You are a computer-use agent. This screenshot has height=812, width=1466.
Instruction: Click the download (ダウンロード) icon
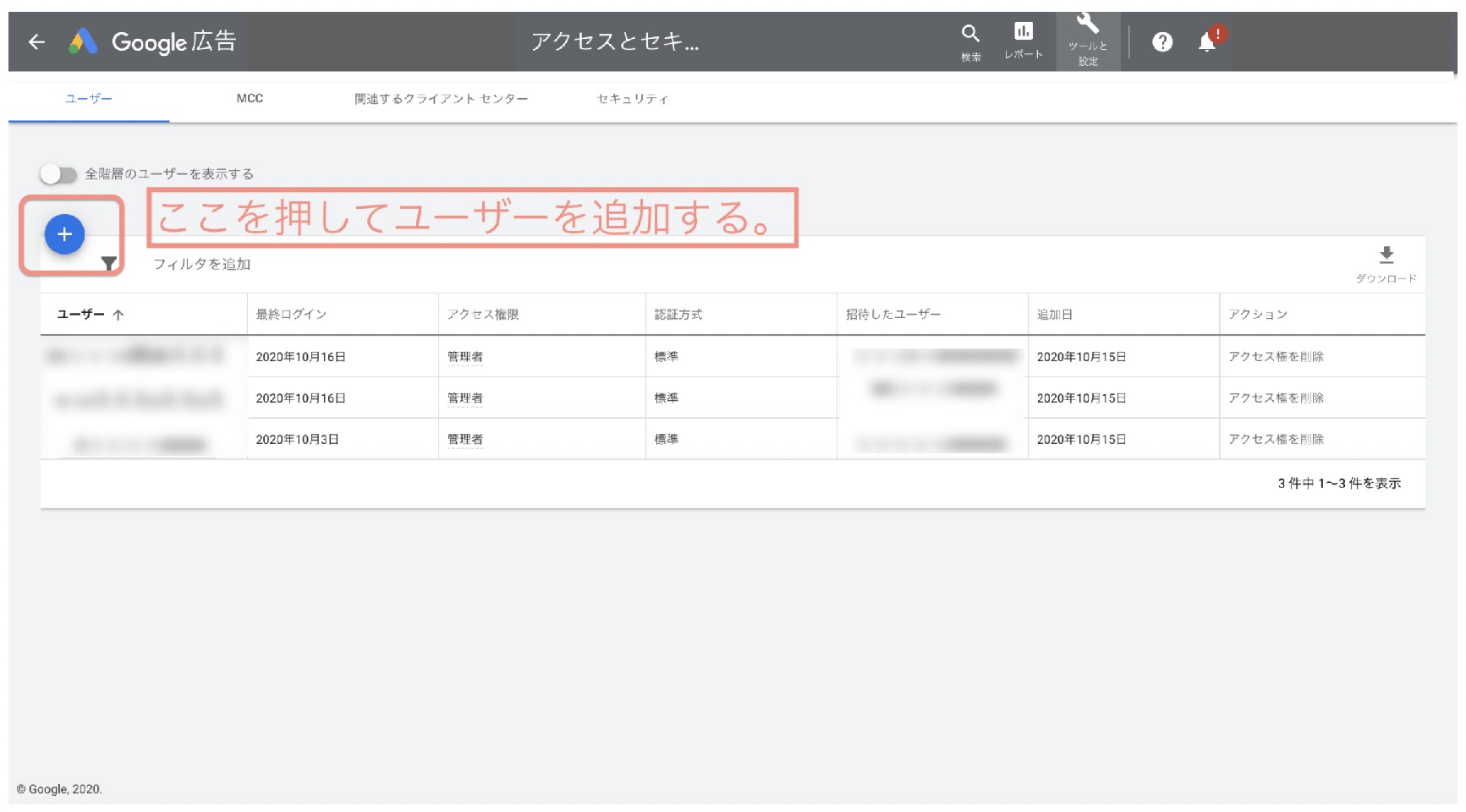(1386, 255)
